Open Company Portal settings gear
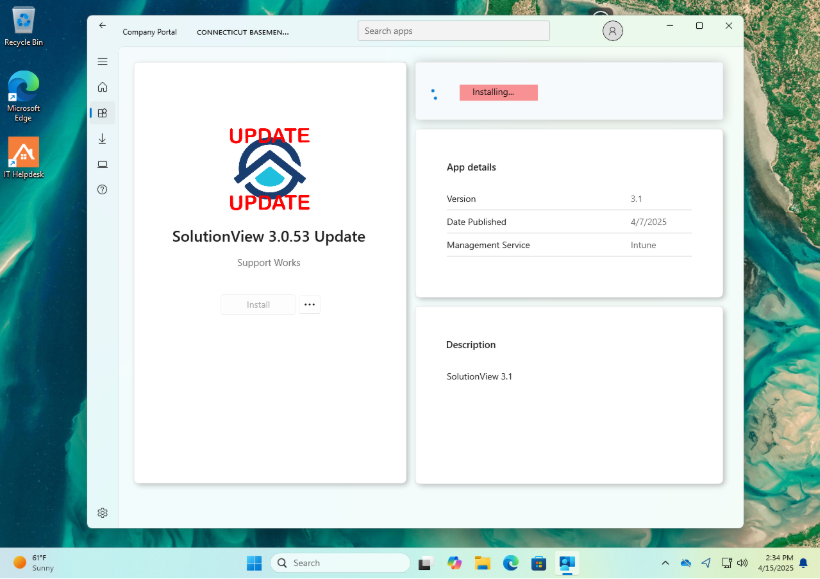 (102, 513)
